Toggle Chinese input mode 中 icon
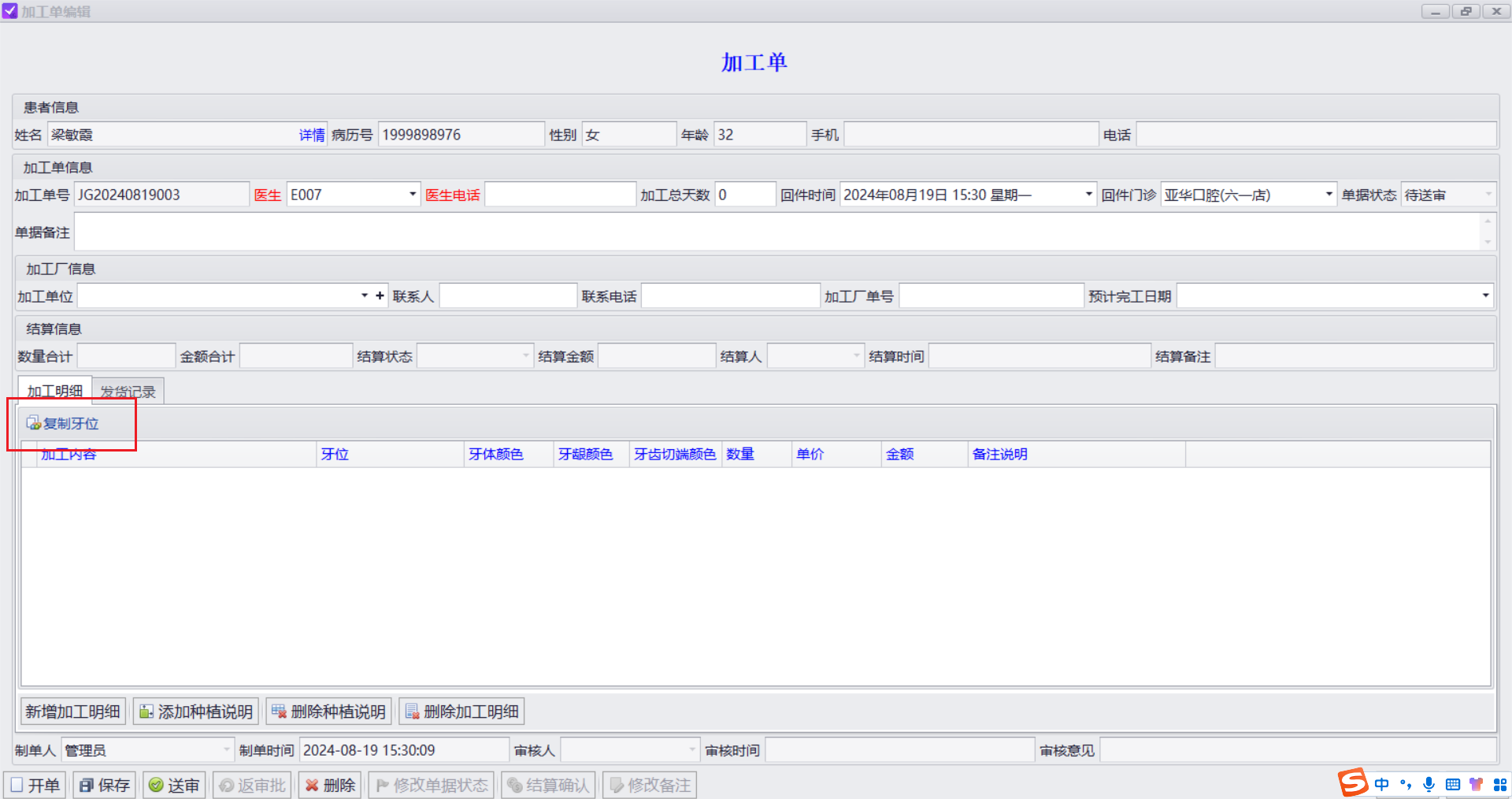 1381,784
